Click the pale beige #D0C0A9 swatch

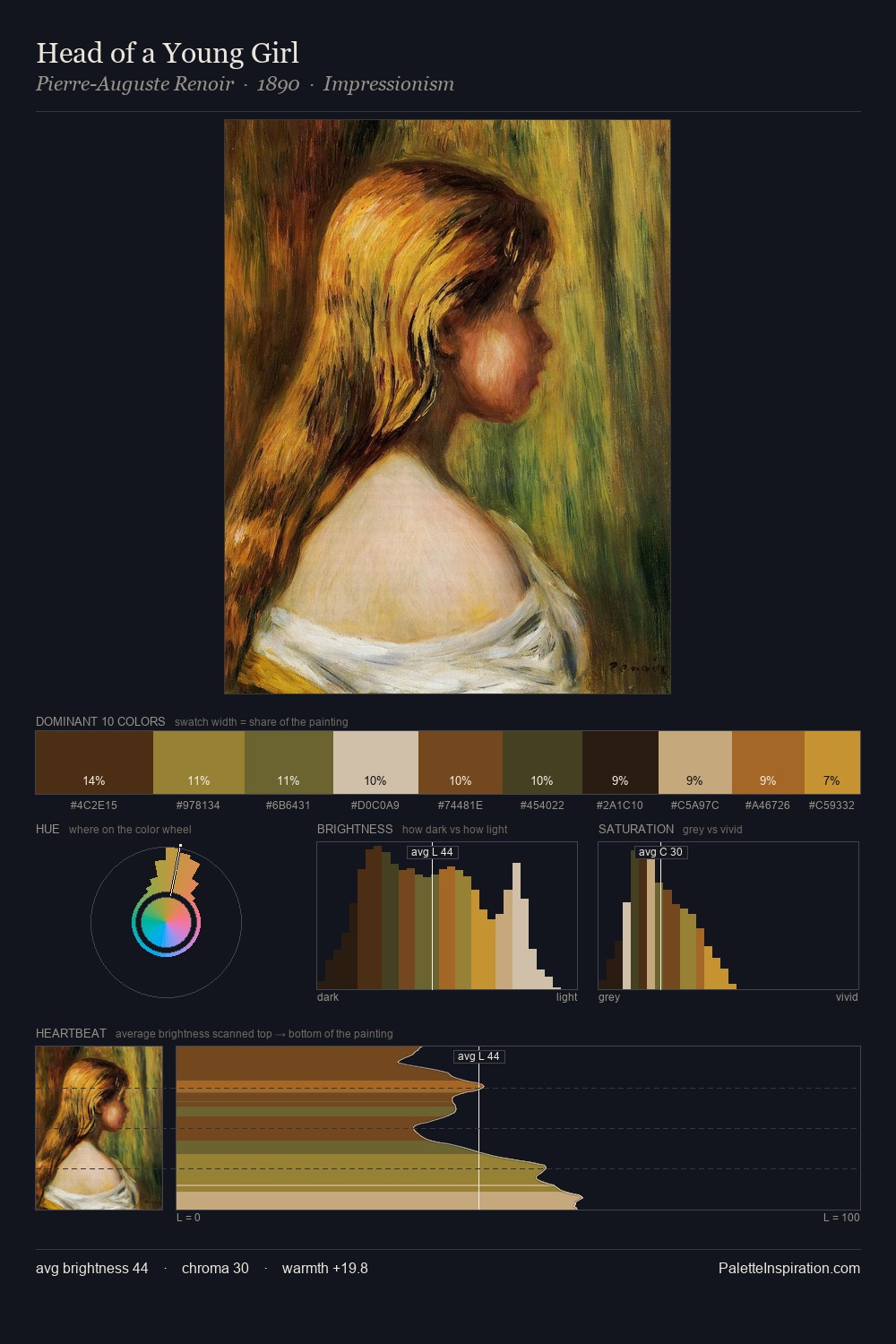tap(375, 762)
